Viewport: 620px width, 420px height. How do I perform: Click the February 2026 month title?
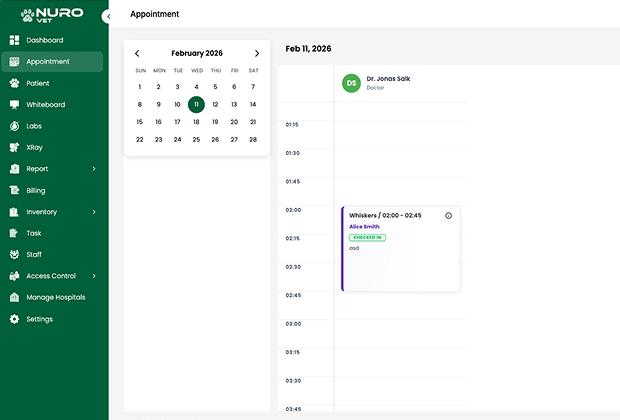point(197,53)
